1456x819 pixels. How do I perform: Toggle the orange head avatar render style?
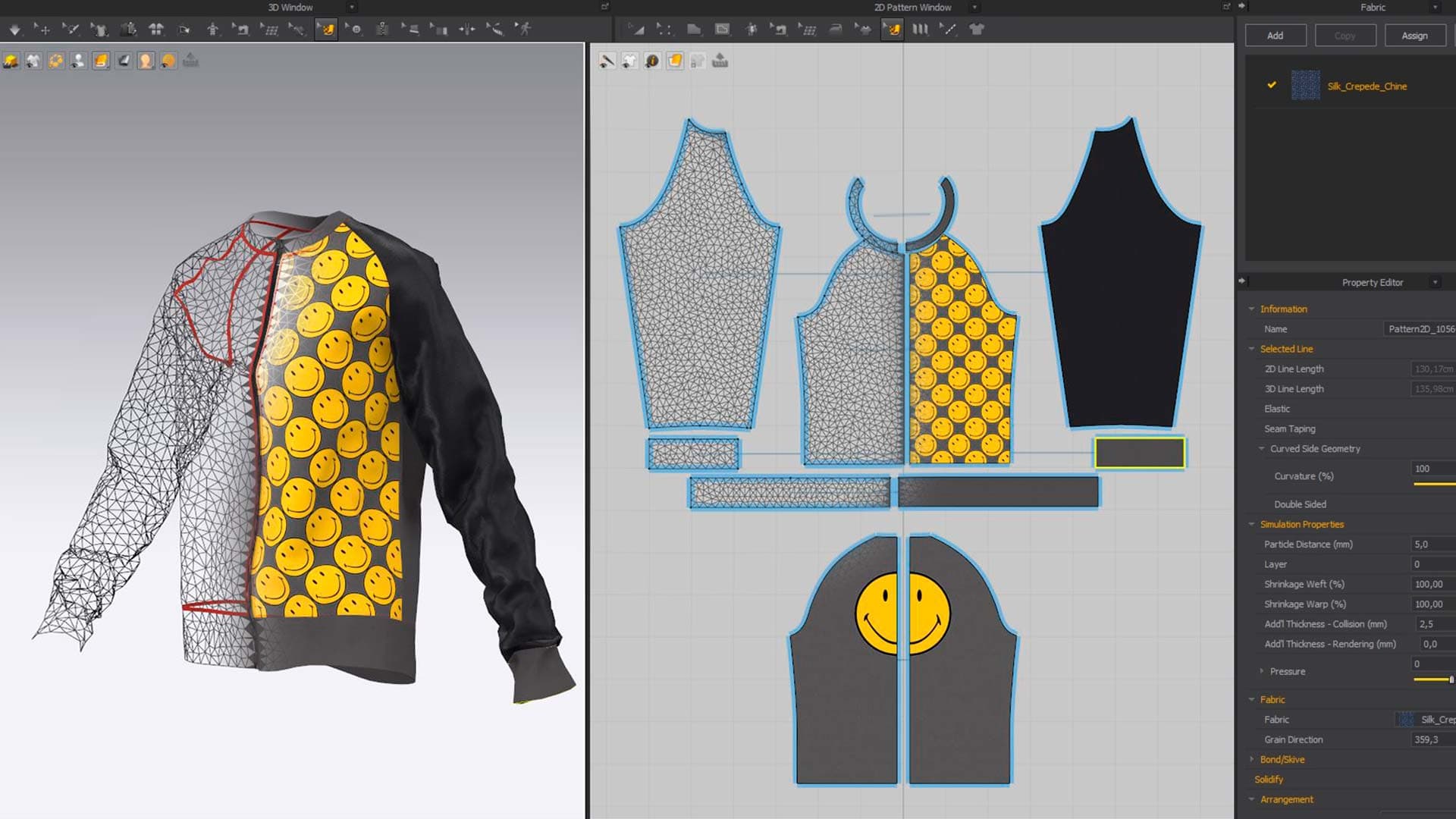[x=146, y=61]
